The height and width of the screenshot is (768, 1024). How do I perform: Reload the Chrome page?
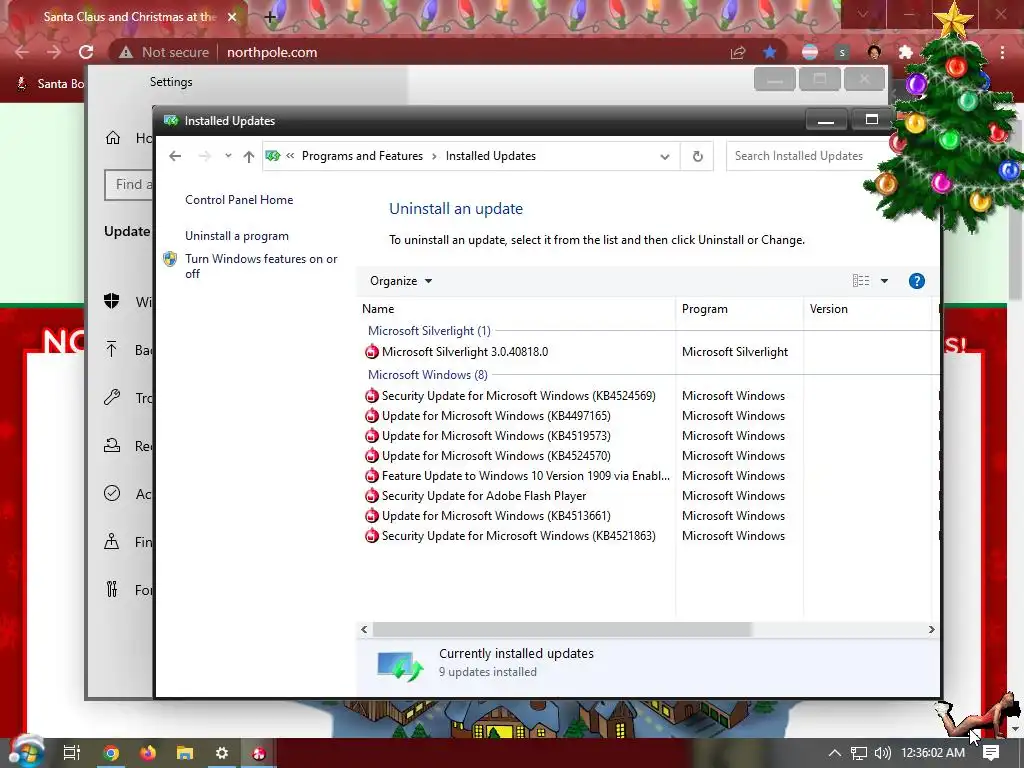(x=86, y=52)
